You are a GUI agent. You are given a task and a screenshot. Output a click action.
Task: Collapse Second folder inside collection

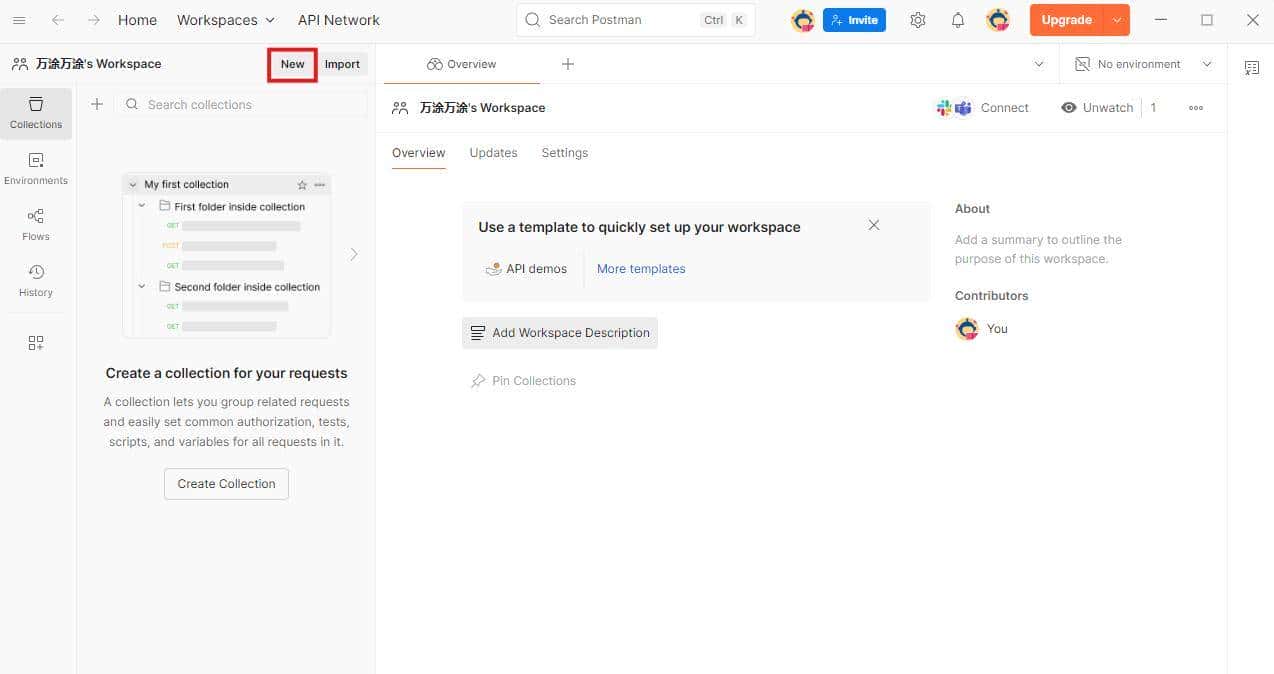click(x=141, y=286)
